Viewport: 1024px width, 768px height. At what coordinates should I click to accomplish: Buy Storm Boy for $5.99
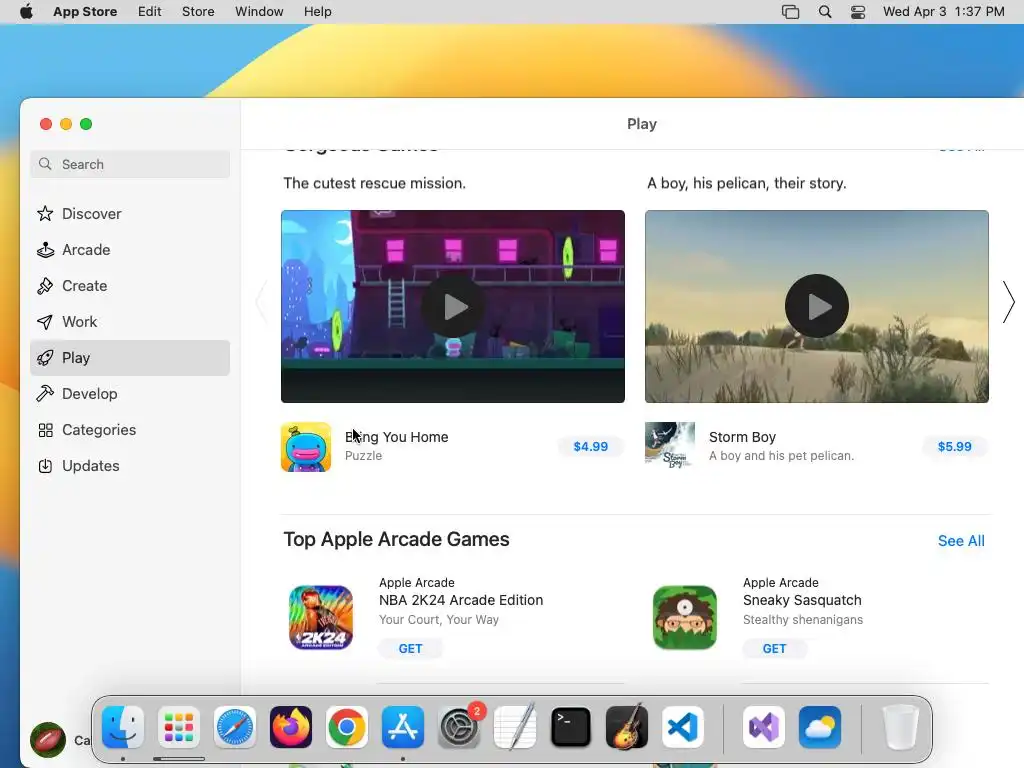pyautogui.click(x=955, y=447)
